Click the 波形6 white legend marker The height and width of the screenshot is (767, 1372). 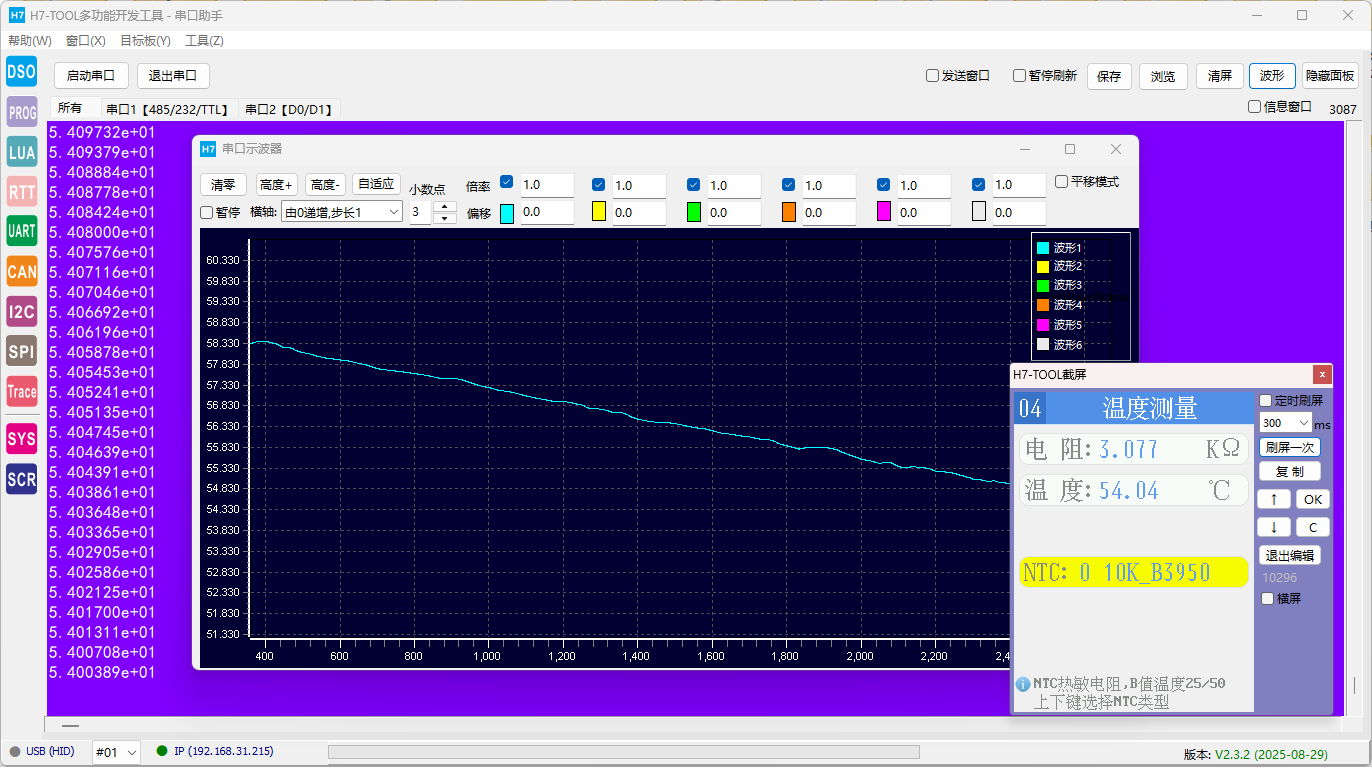click(1043, 344)
